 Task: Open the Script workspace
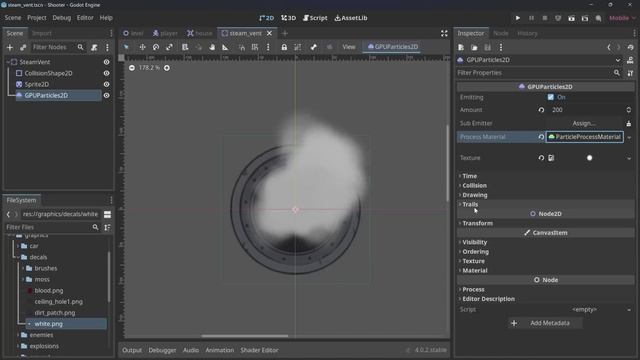(x=315, y=18)
